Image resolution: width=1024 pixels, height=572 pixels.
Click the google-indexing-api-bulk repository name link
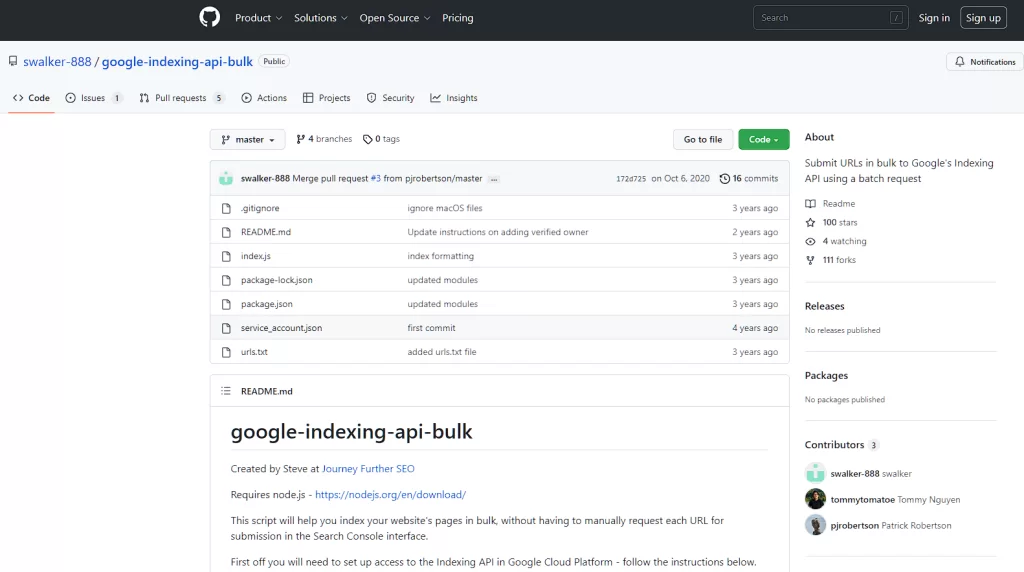tap(177, 61)
